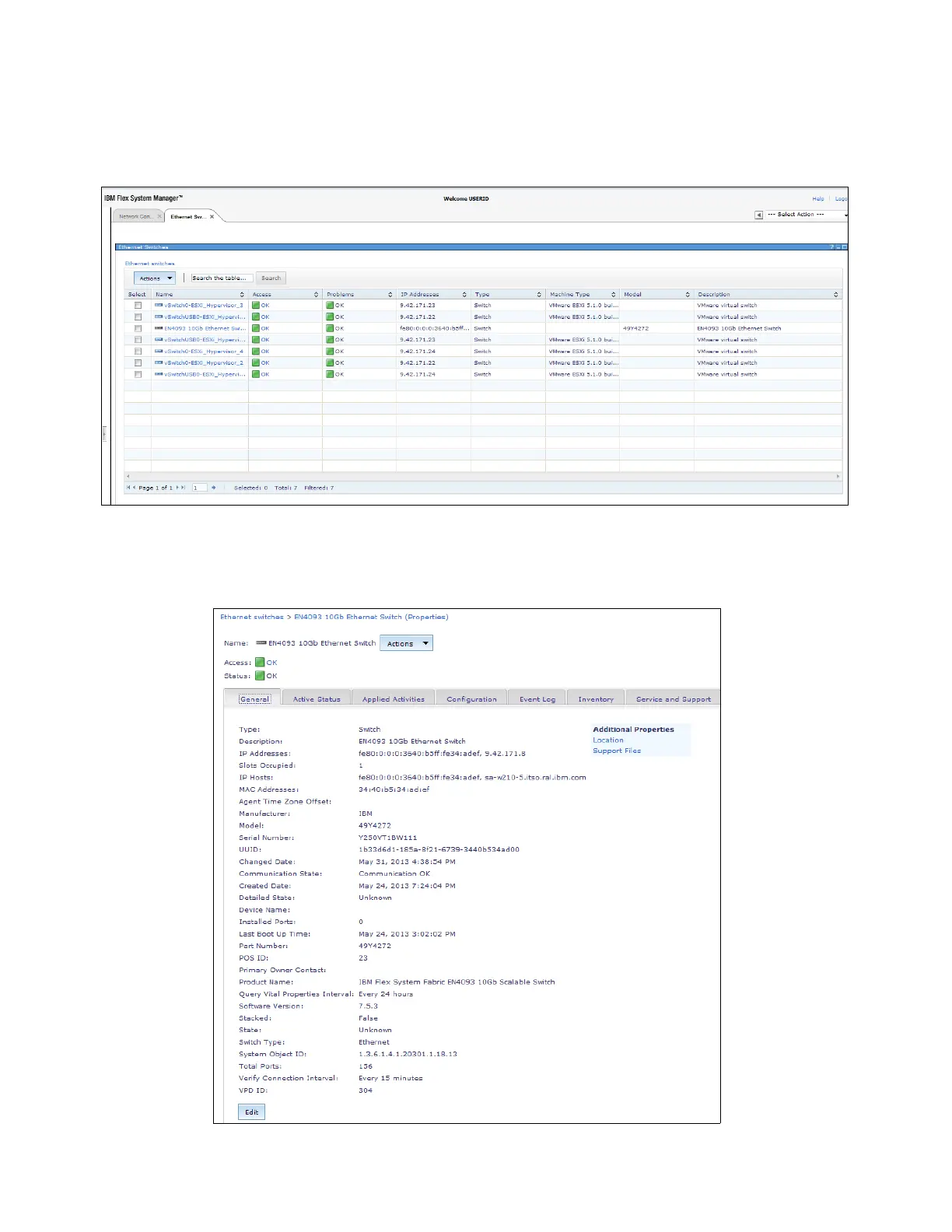Open the Support Files link
The height and width of the screenshot is (1232, 952).
coord(617,751)
